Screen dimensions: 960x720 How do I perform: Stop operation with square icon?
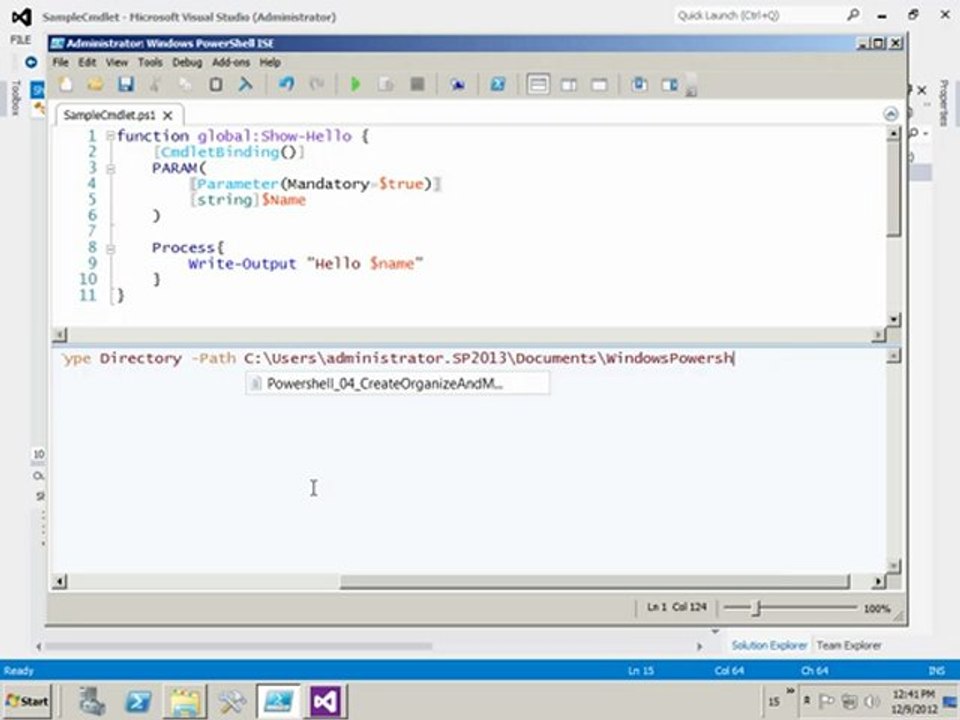[x=418, y=84]
